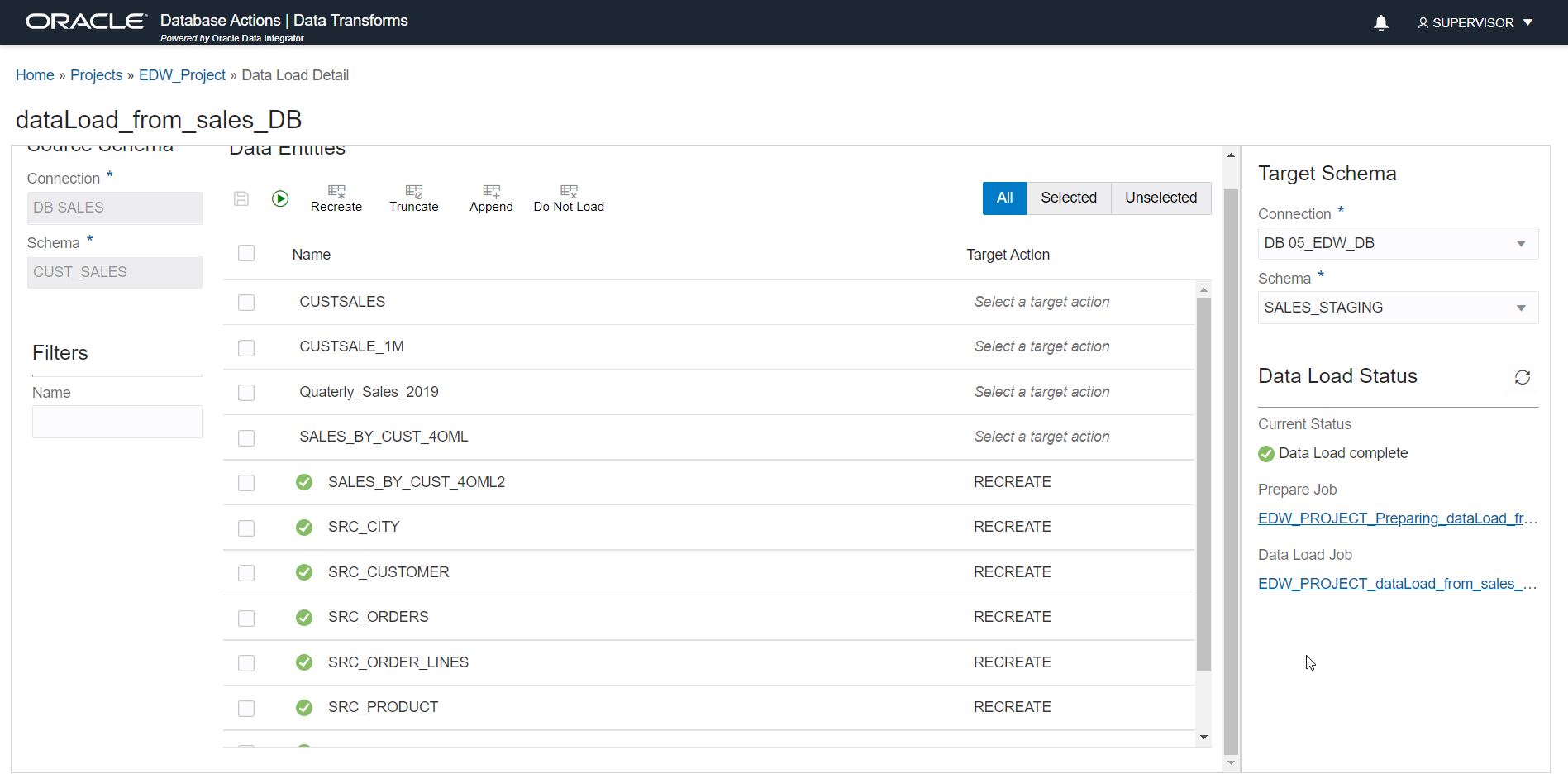Toggle the select-all checkbox in header
This screenshot has height=774, width=1568.
pos(246,253)
